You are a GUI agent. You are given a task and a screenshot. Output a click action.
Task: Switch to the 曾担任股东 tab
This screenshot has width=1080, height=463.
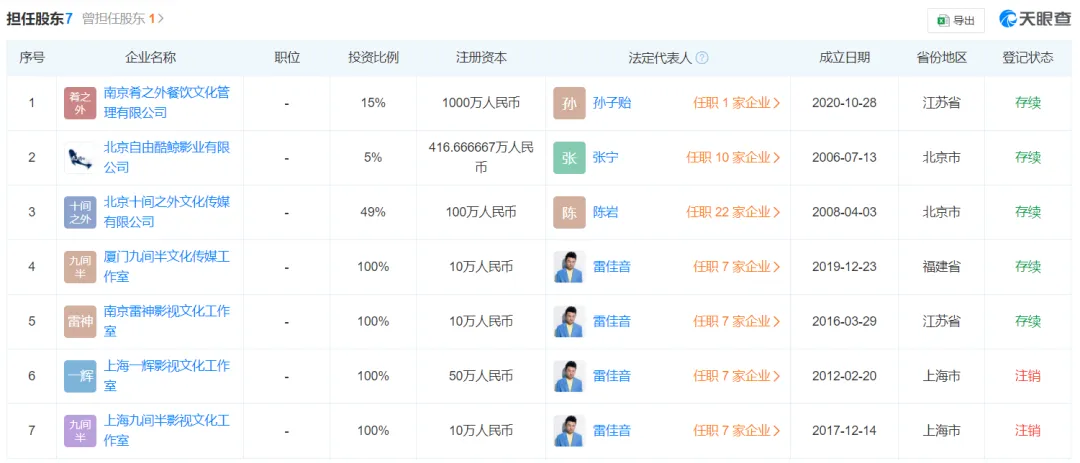122,19
